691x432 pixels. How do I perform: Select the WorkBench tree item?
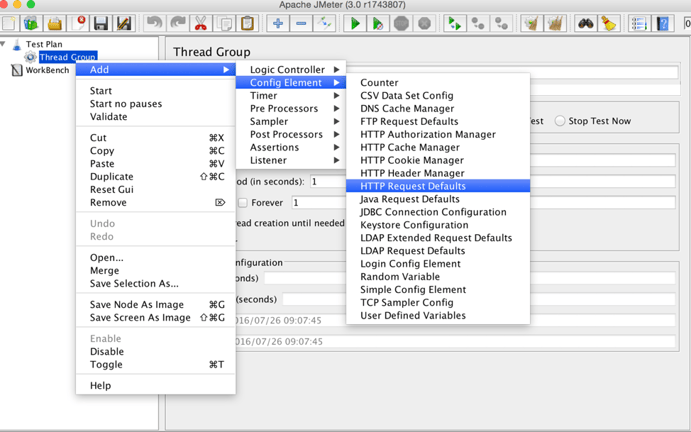tap(47, 70)
